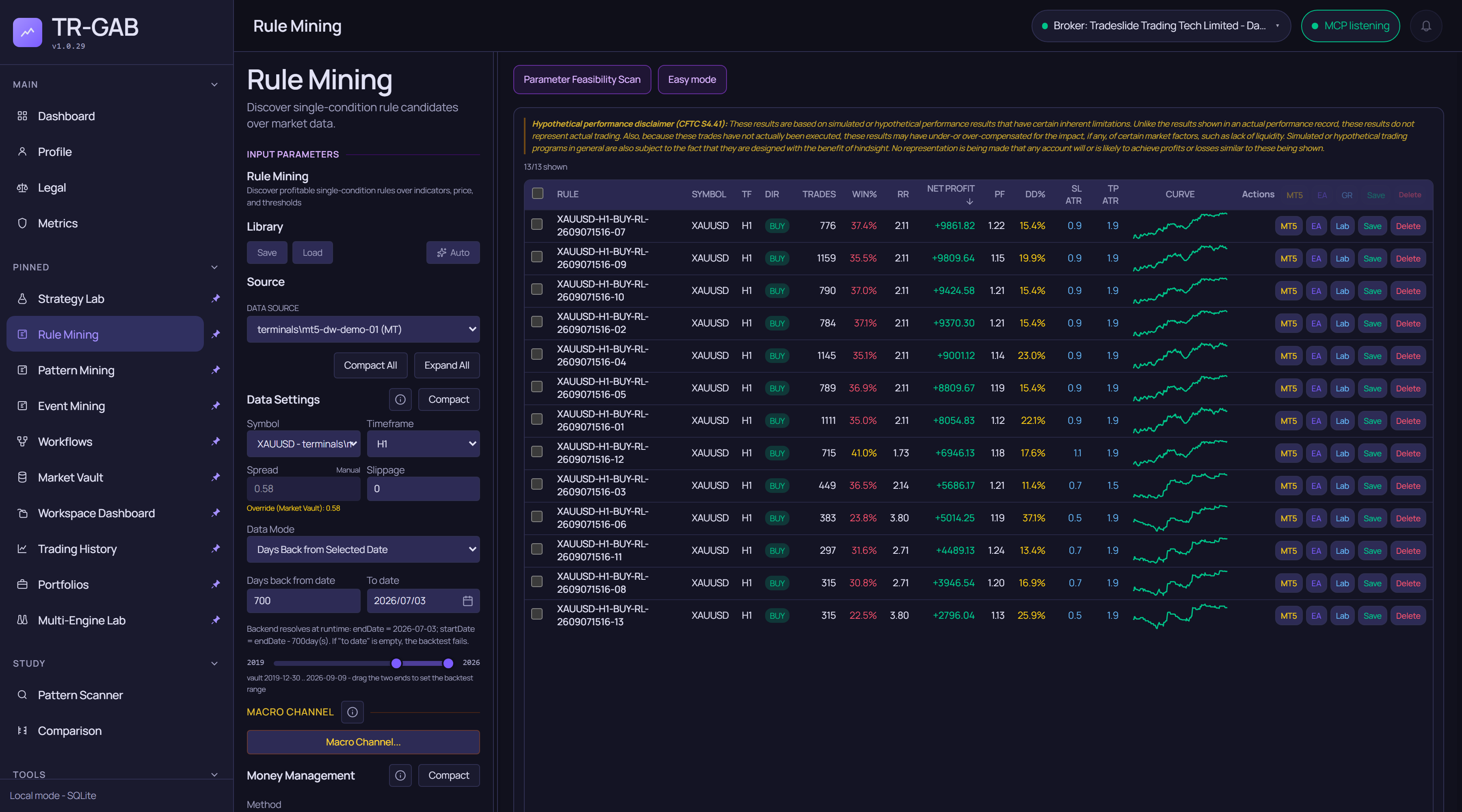Open Multi-Engine Lab

[105, 620]
